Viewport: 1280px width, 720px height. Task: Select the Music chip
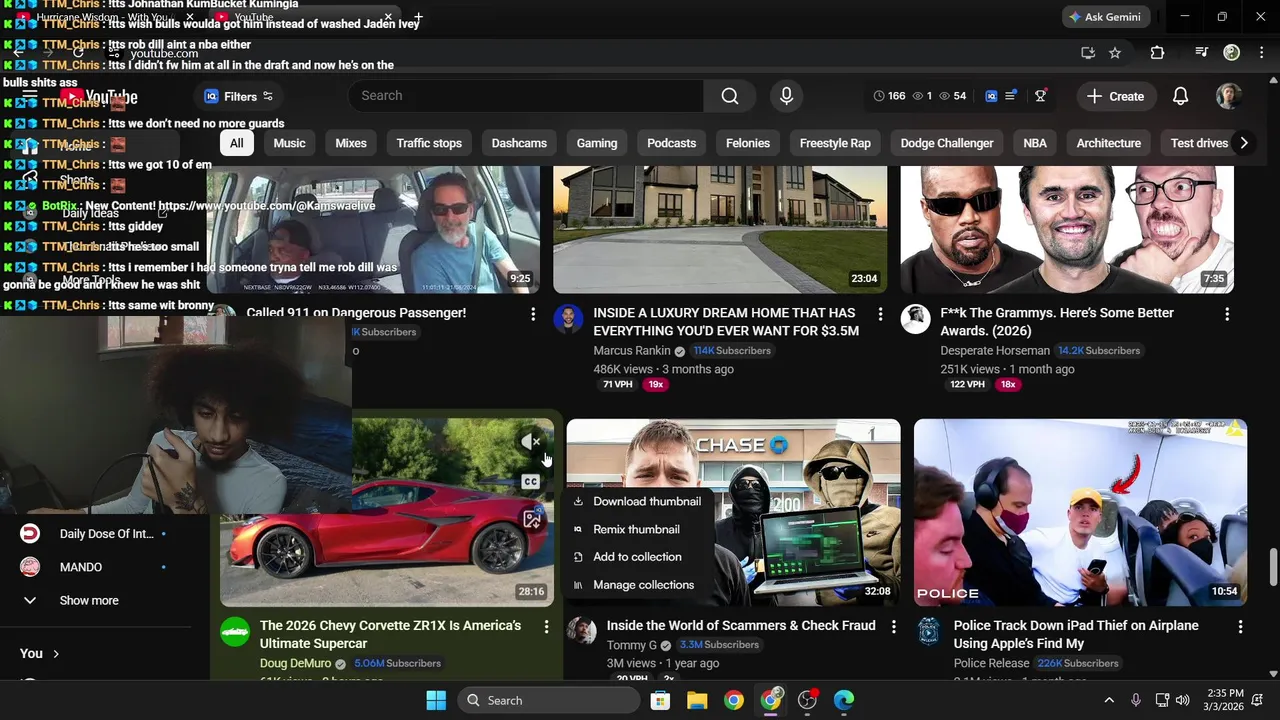(x=289, y=143)
